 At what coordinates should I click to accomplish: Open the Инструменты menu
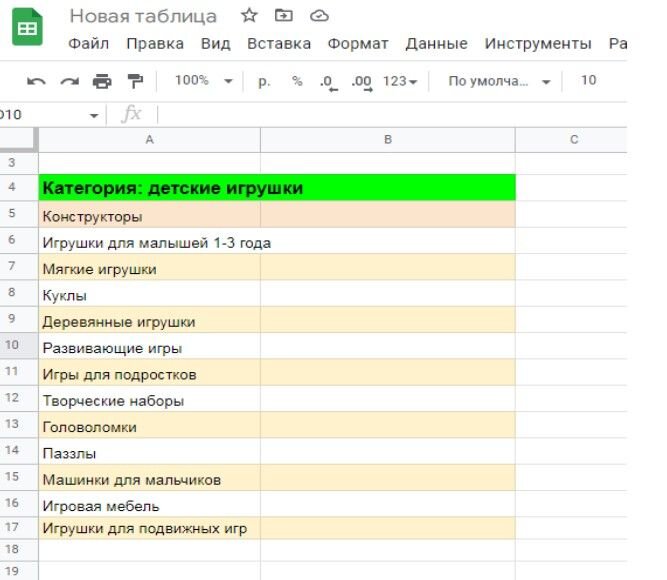pyautogui.click(x=538, y=43)
